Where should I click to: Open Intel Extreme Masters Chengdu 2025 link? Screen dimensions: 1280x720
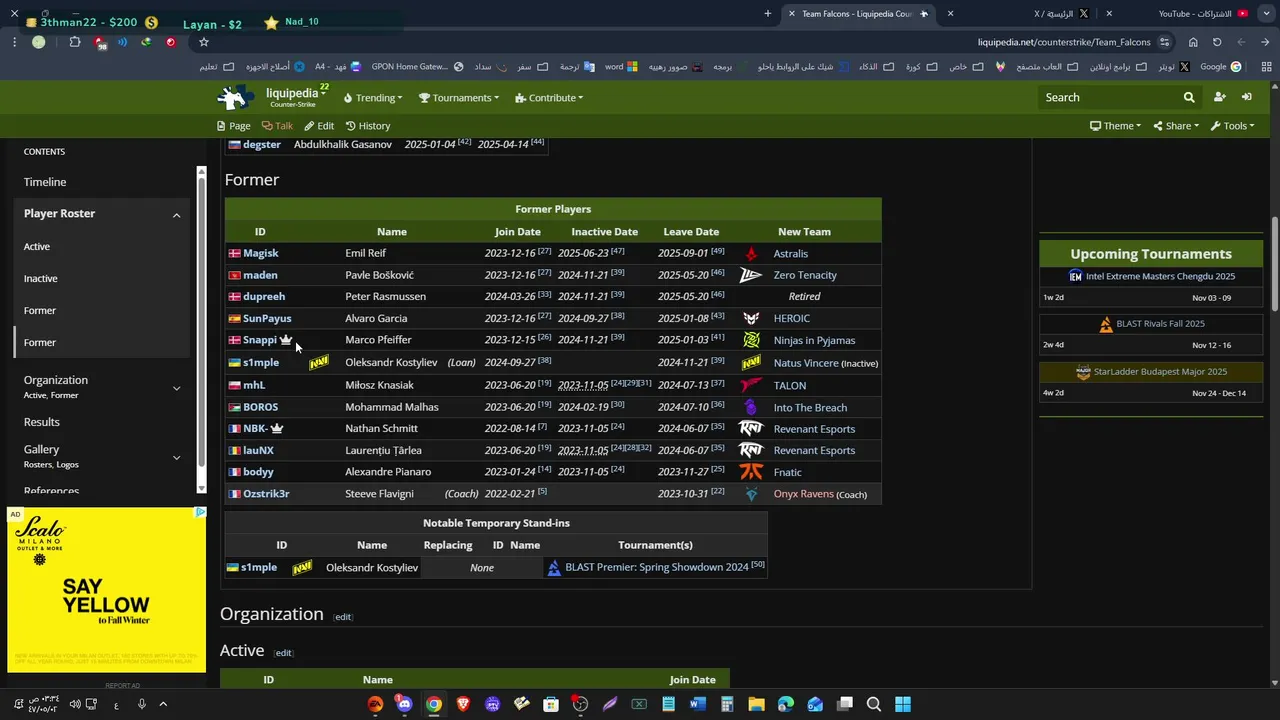pos(1160,276)
